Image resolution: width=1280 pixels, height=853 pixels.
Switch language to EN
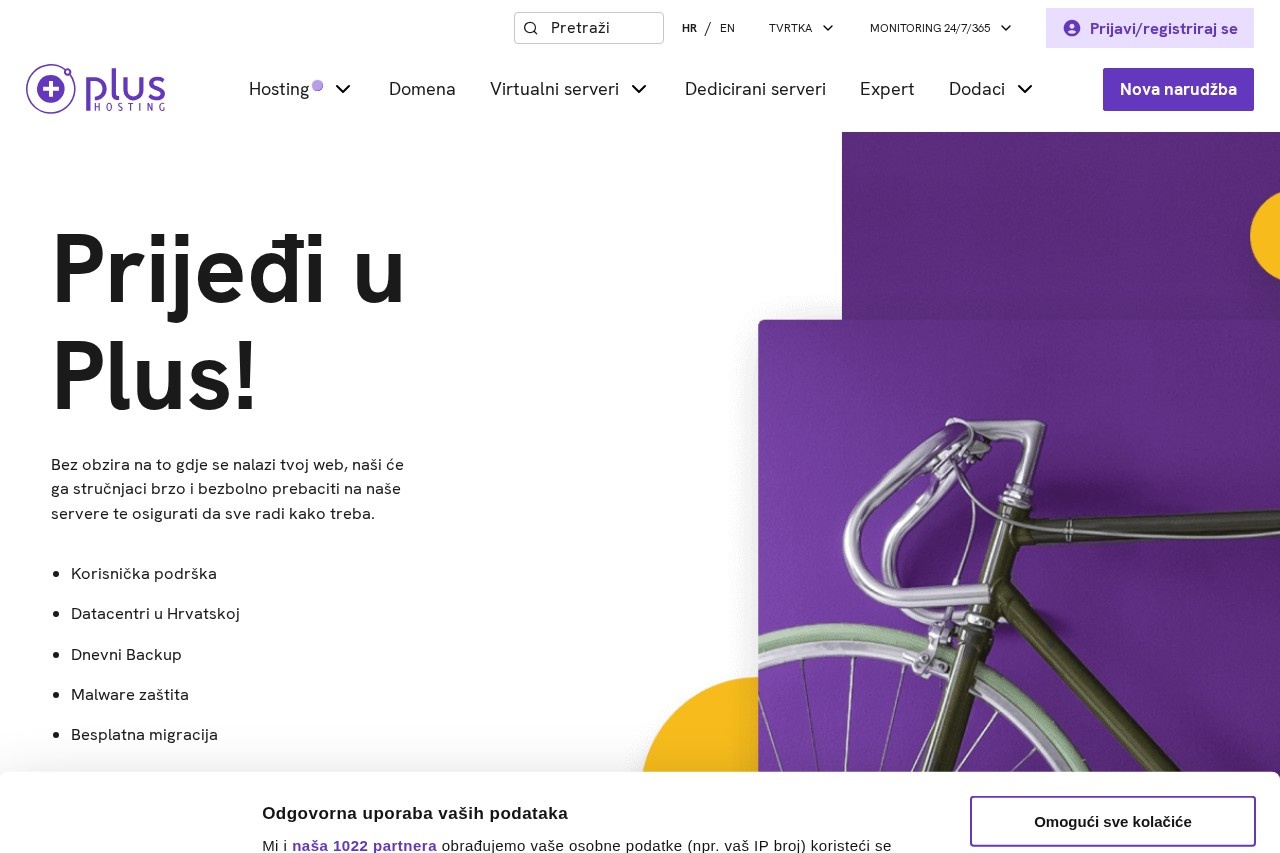[x=727, y=28]
